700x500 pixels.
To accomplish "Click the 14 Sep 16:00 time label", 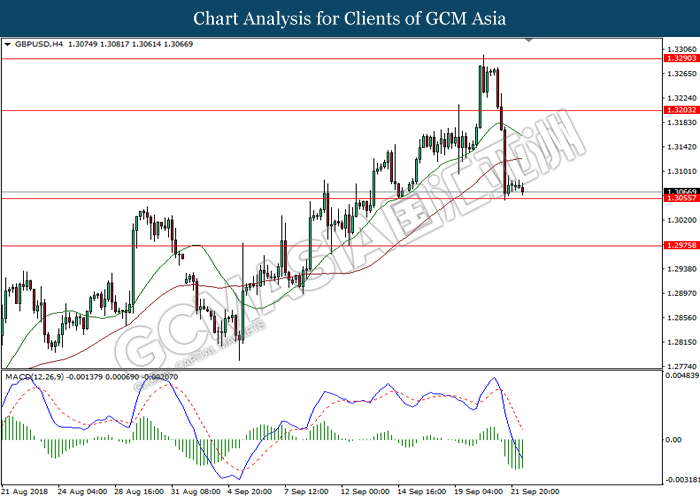I will pos(422,492).
